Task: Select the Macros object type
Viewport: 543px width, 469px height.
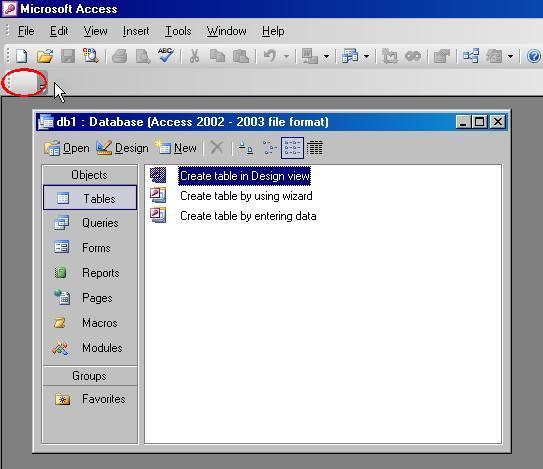Action: [90, 323]
